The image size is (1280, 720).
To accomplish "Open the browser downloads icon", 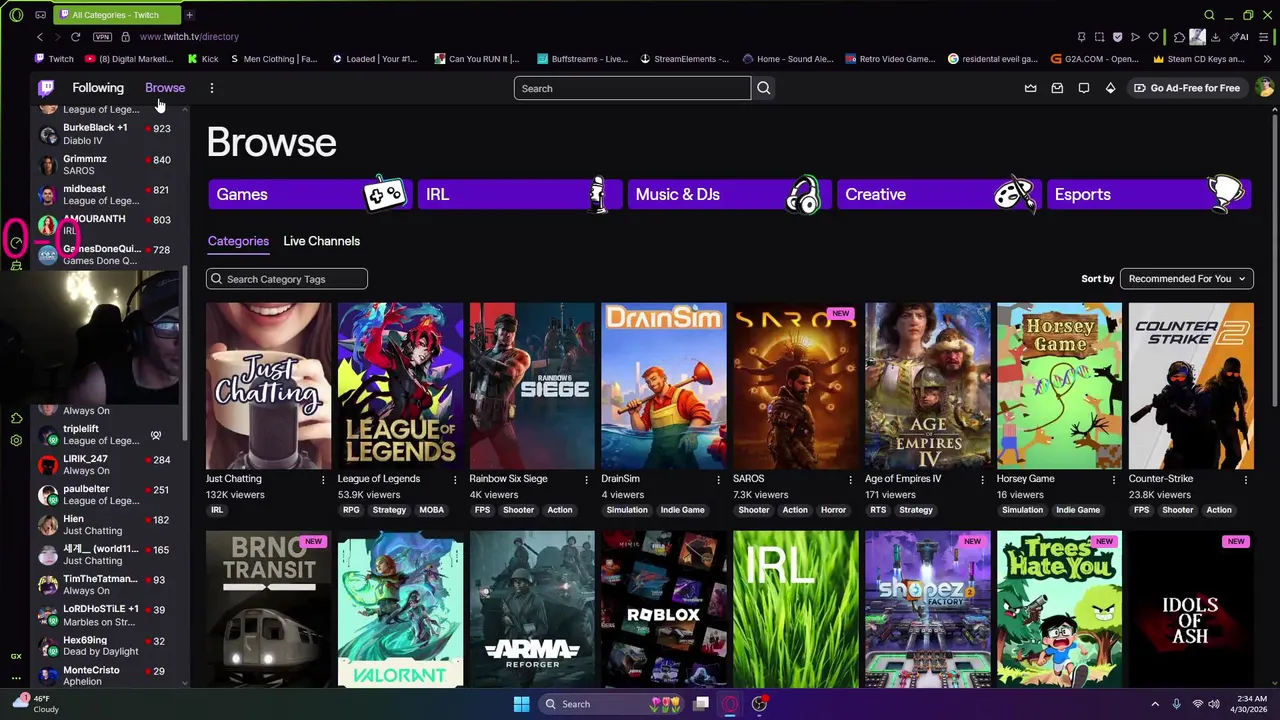I will pyautogui.click(x=1215, y=37).
